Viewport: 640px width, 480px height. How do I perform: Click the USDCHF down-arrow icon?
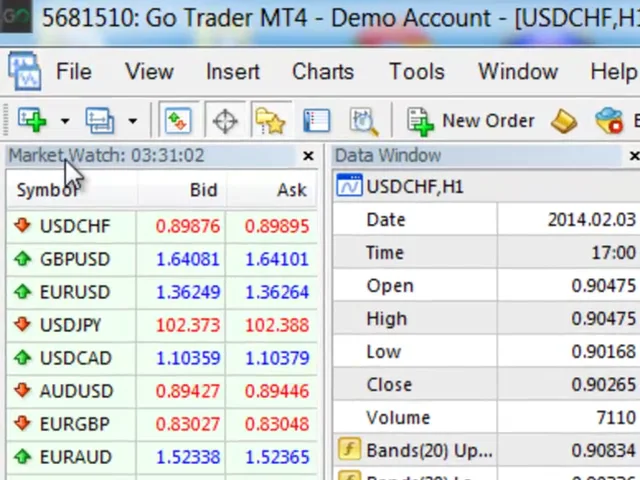[22, 225]
